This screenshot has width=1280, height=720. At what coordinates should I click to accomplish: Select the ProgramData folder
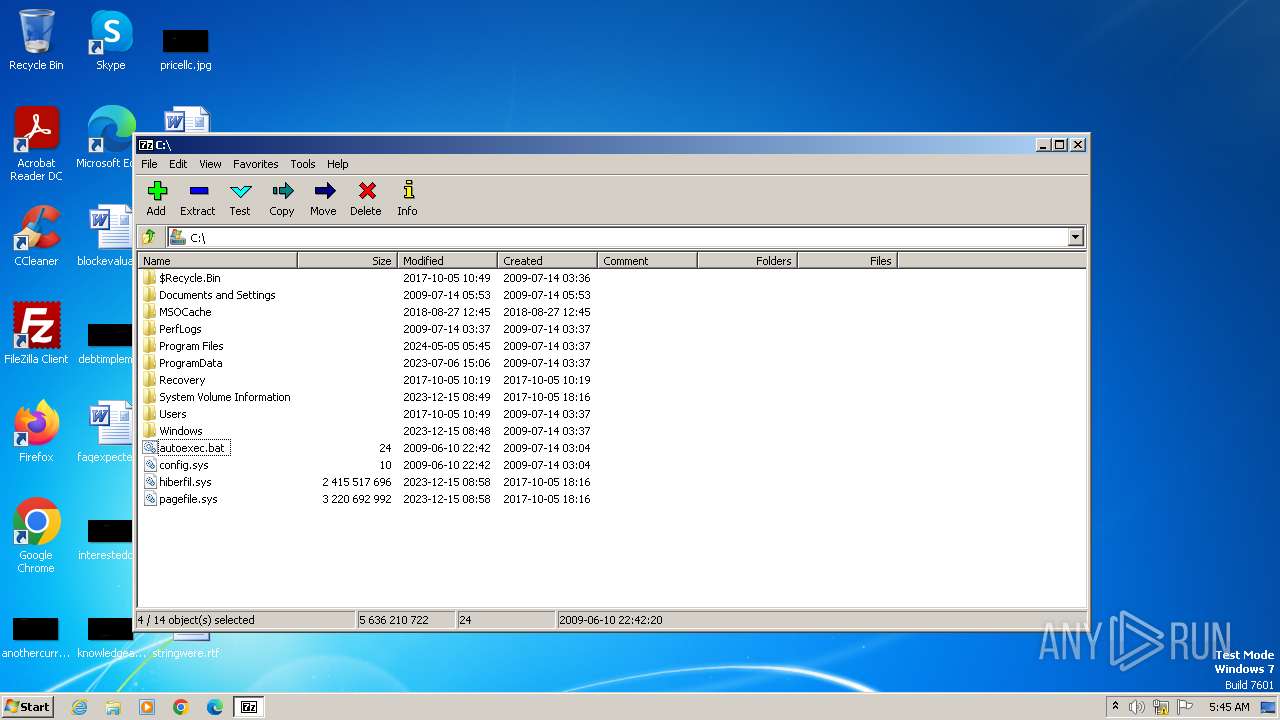tap(190, 363)
